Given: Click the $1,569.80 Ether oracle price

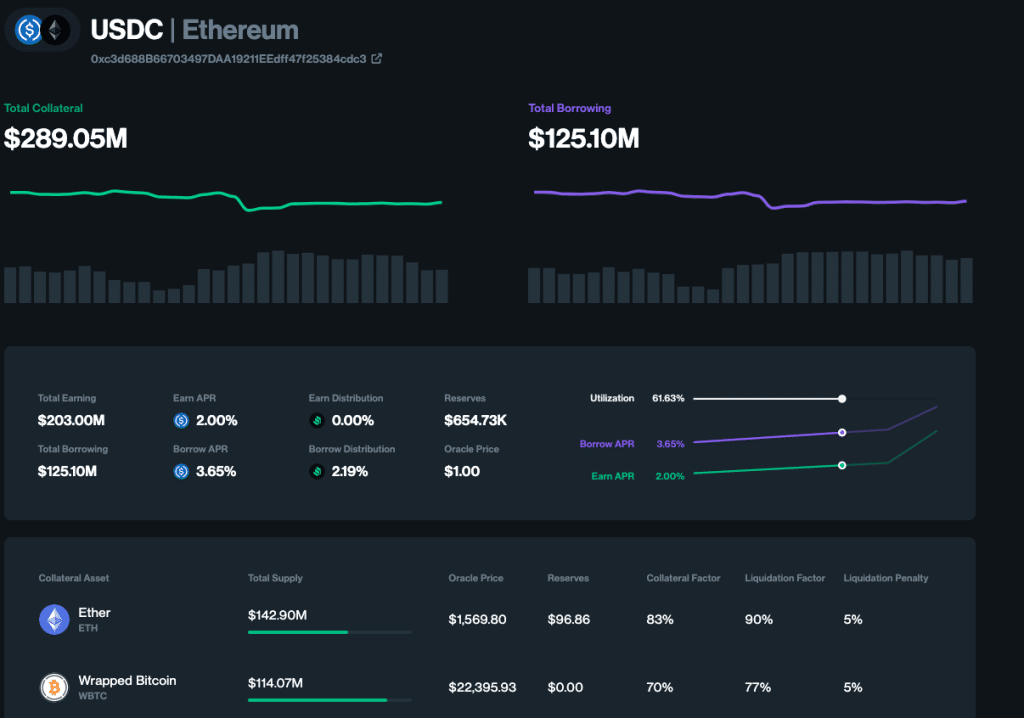Looking at the screenshot, I should (477, 619).
